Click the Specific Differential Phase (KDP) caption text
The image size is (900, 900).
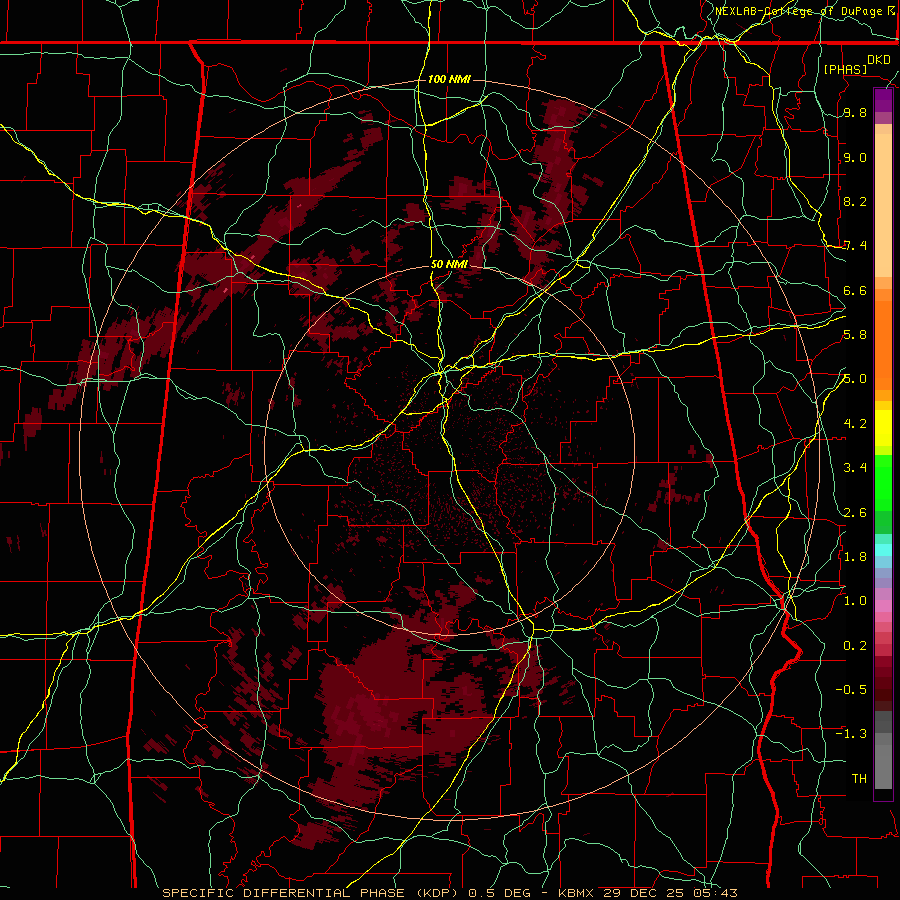312,893
